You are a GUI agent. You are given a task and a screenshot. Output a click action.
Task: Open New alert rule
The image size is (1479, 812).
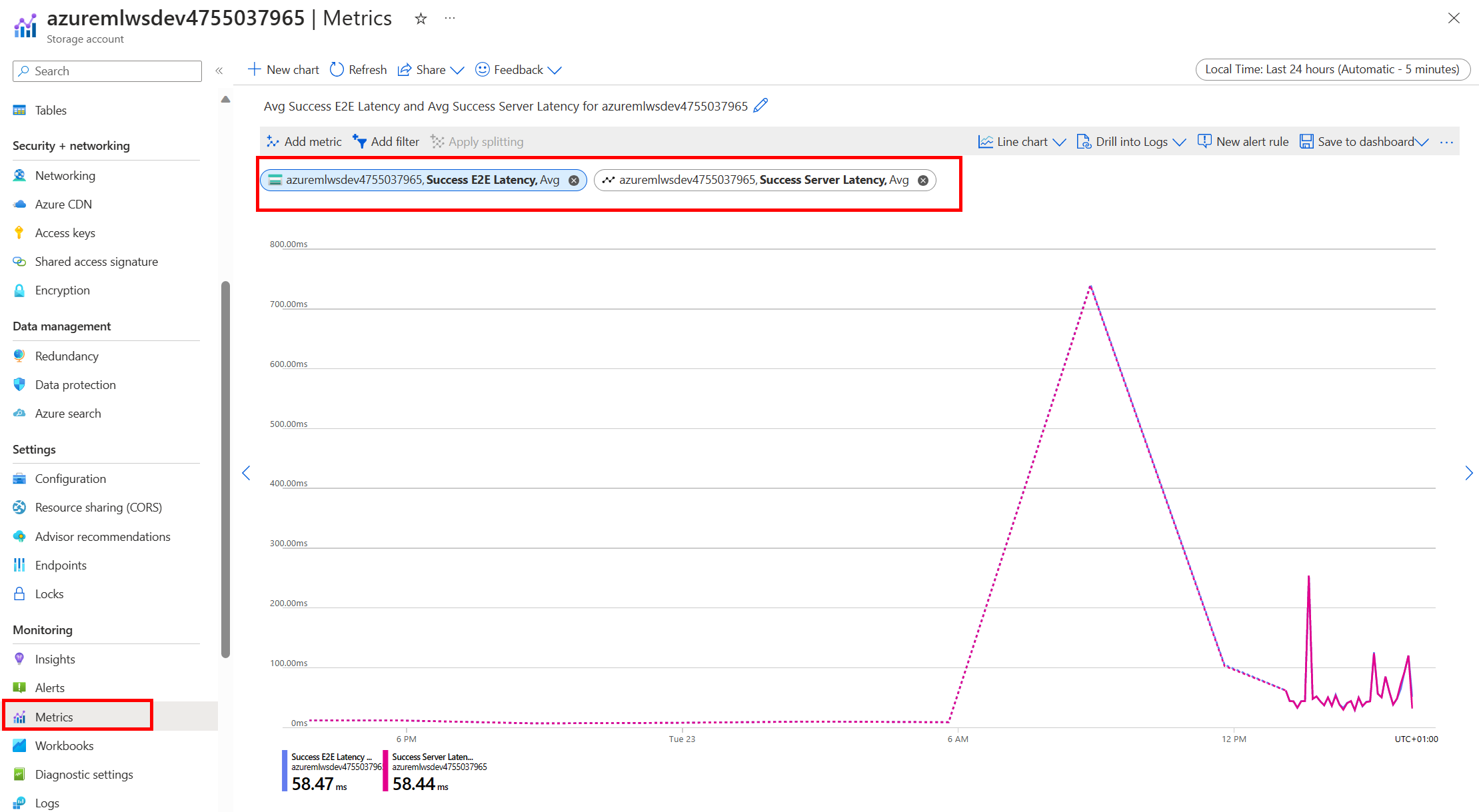1243,141
